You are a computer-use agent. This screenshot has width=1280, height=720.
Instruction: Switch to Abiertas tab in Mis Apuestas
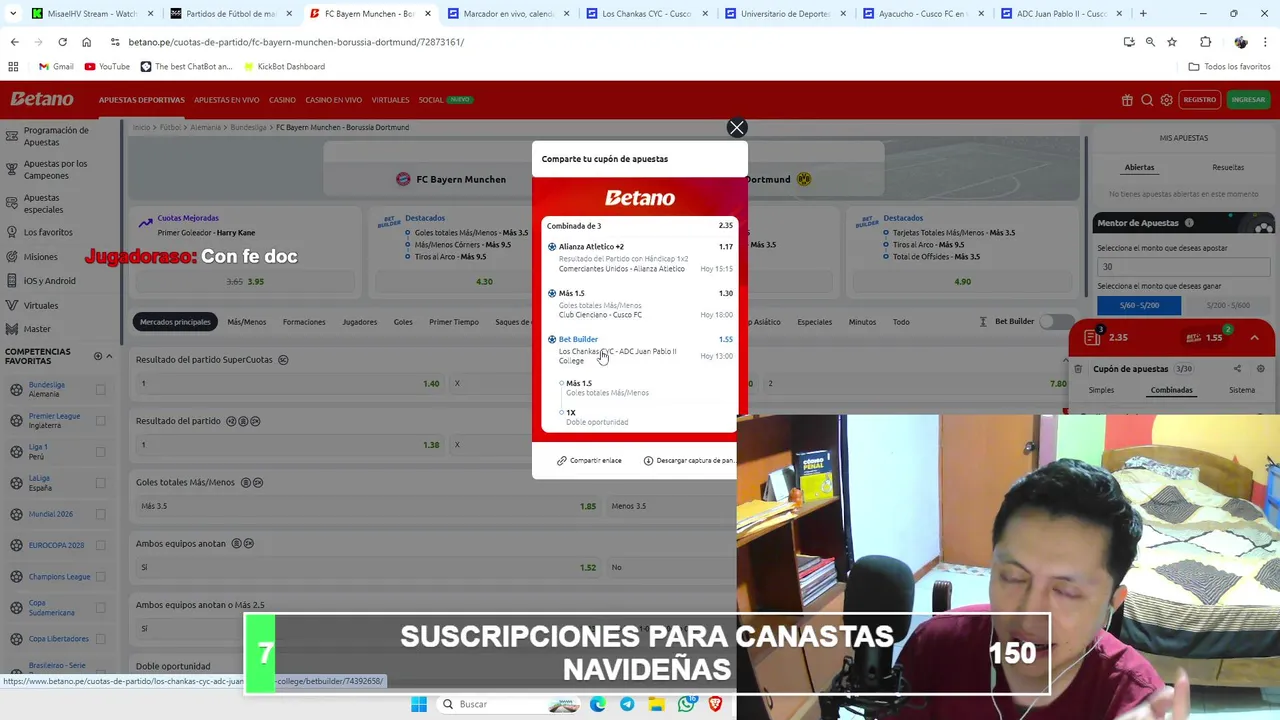[1139, 167]
